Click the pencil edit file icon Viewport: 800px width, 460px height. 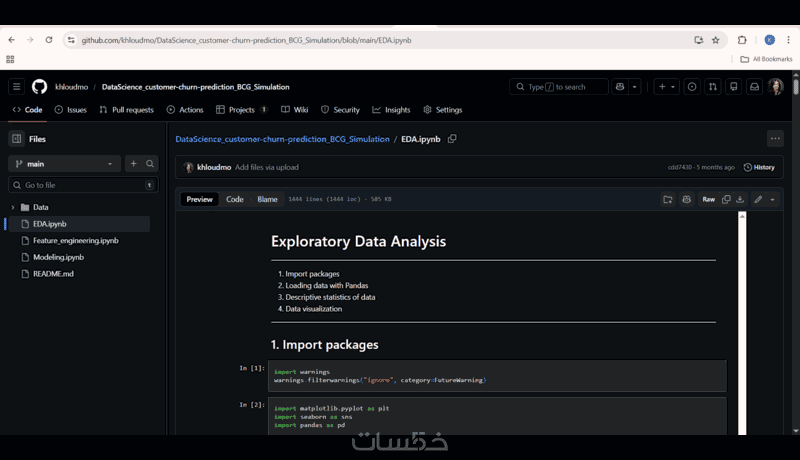758,199
